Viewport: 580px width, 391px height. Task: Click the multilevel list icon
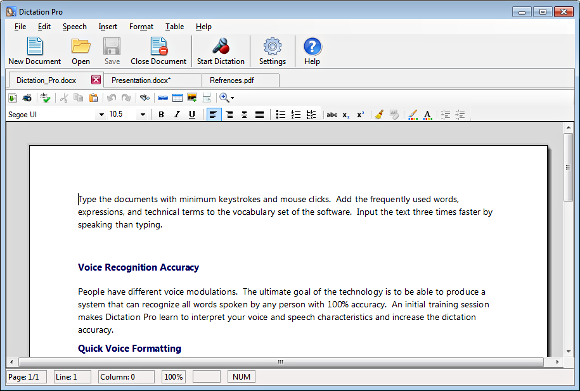tap(311, 115)
